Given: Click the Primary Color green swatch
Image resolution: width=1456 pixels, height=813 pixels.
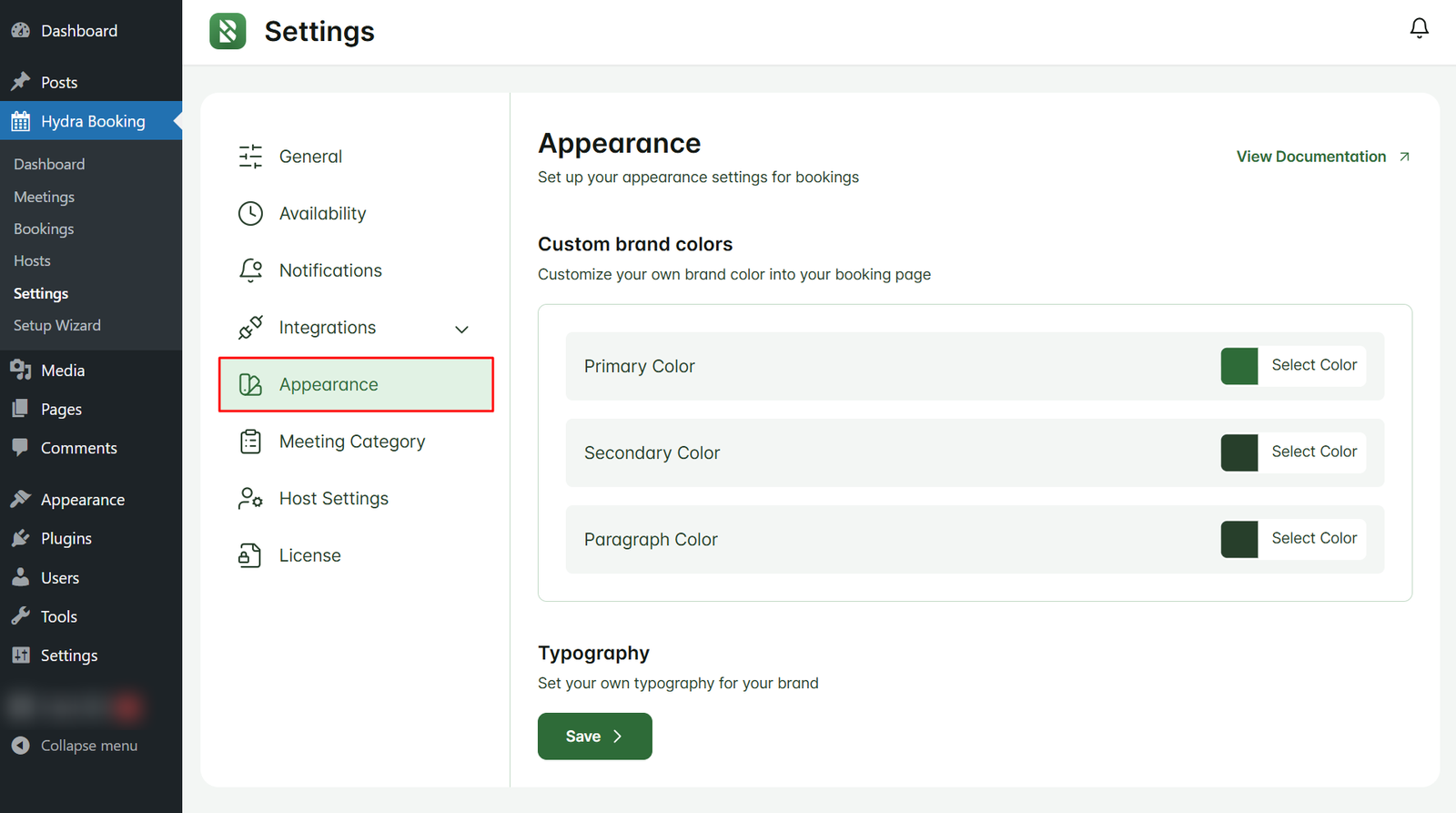Looking at the screenshot, I should click(x=1239, y=366).
